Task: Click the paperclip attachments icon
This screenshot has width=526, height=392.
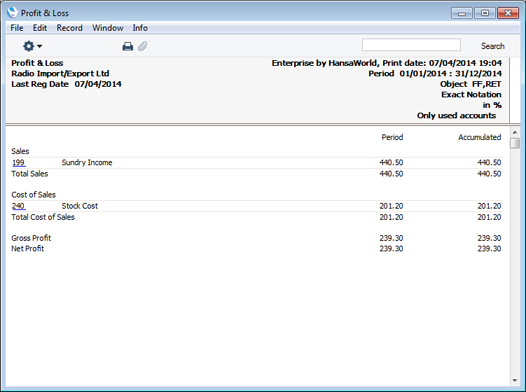Action: click(x=143, y=46)
